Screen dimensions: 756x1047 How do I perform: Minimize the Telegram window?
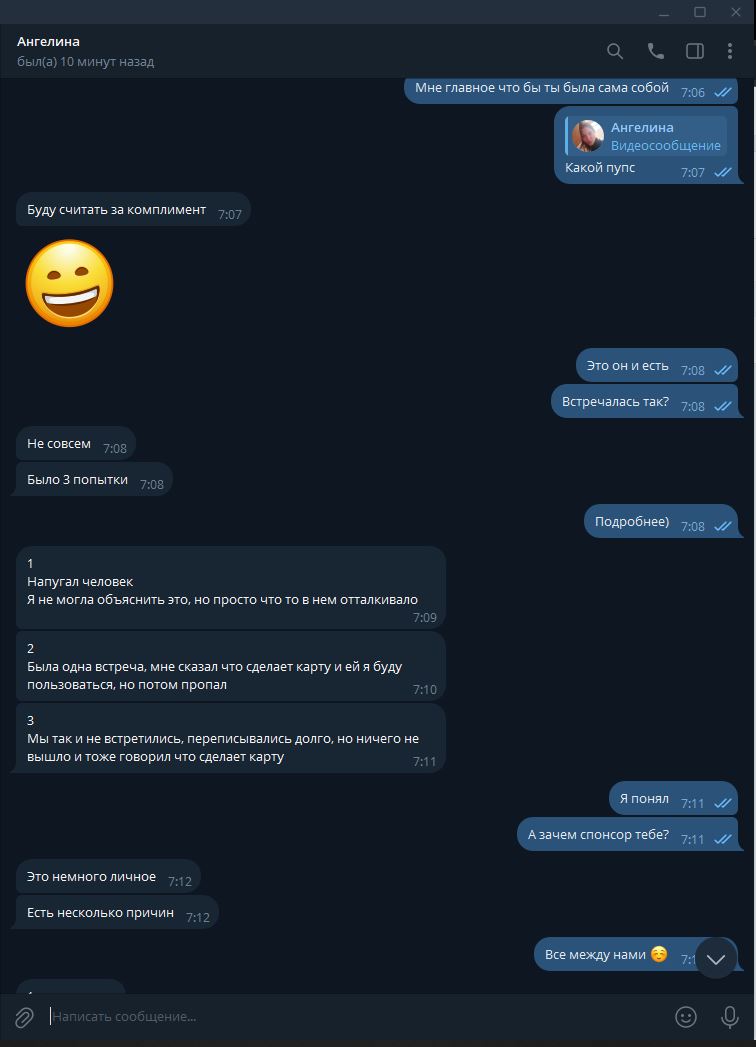(664, 12)
